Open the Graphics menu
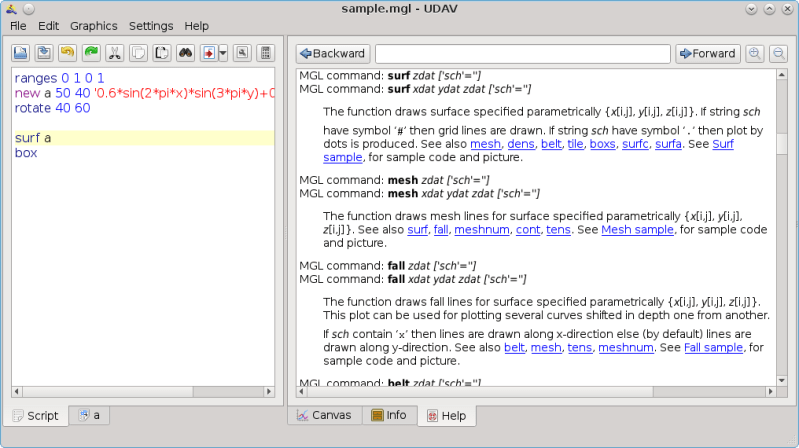The height and width of the screenshot is (448, 799). 94,26
